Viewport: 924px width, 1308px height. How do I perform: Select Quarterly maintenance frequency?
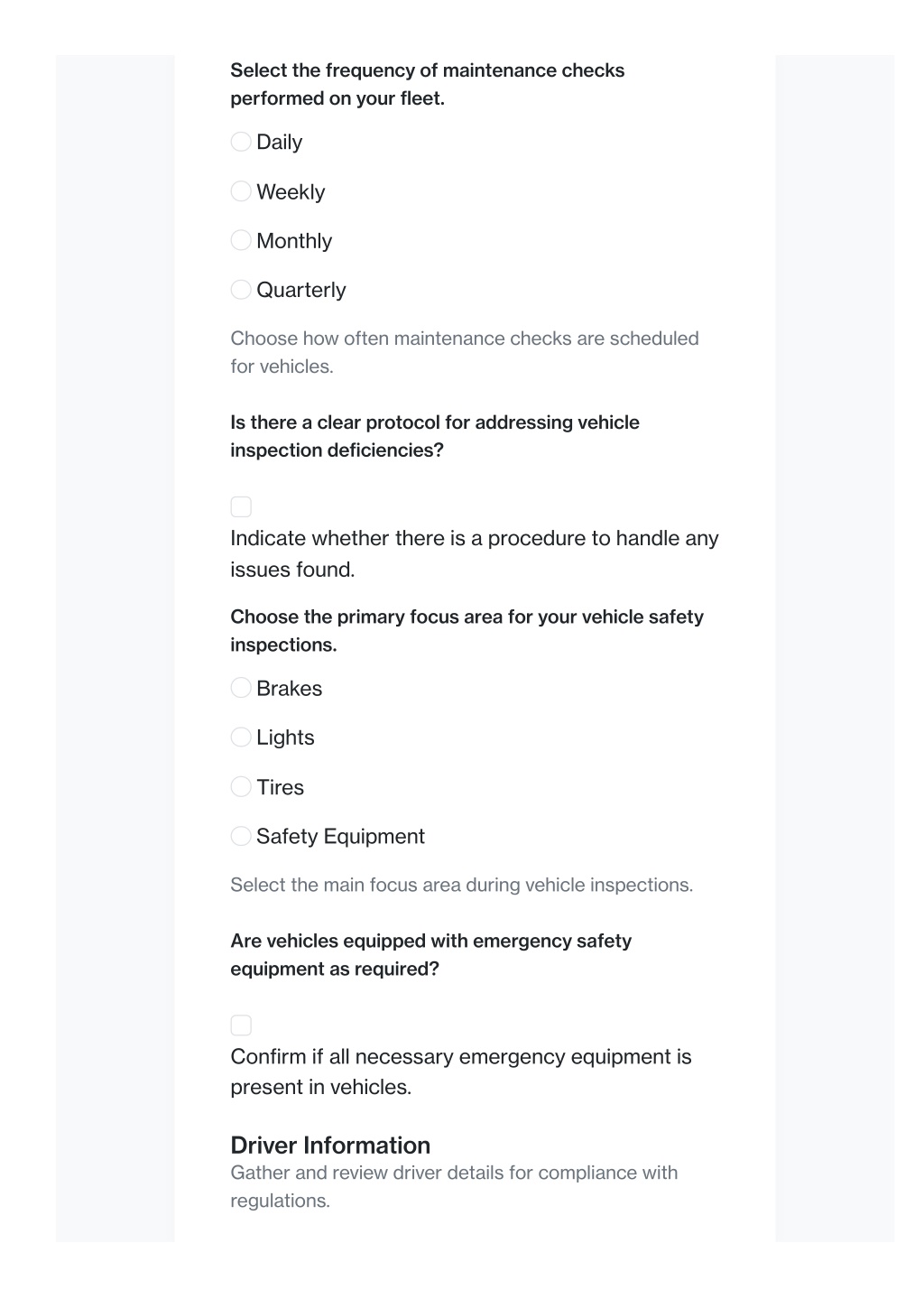pos(241,290)
